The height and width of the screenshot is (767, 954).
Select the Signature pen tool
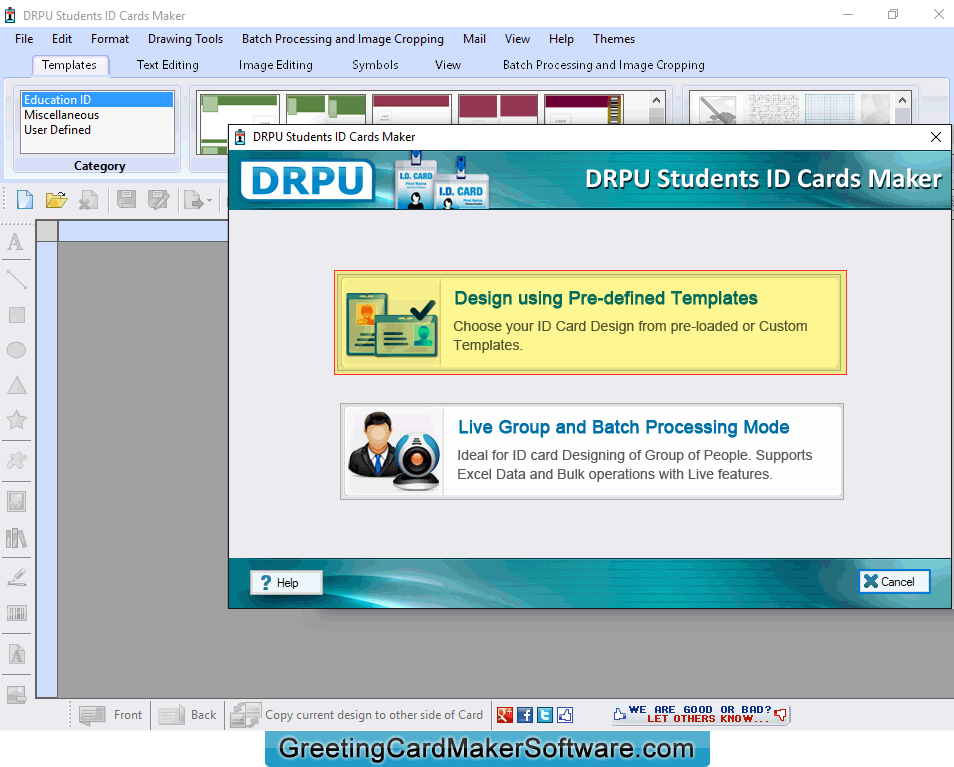click(16, 577)
